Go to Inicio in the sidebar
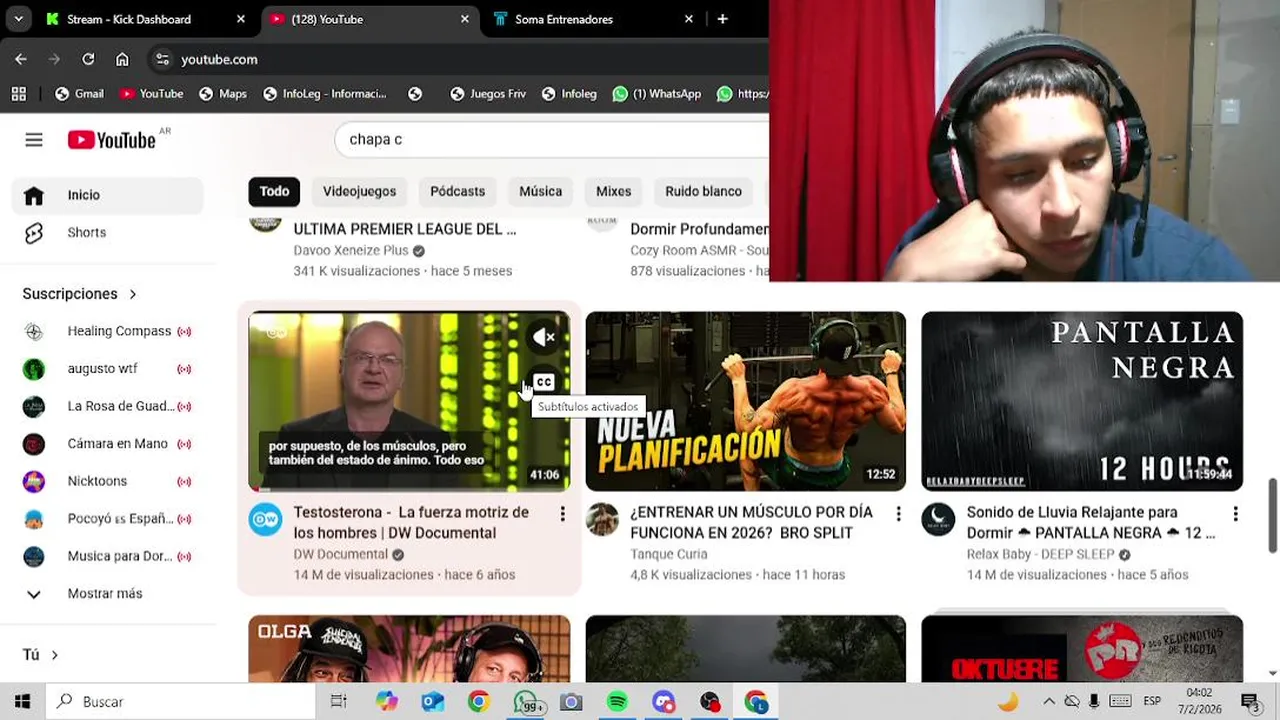Viewport: 1280px width, 720px height. 108,195
